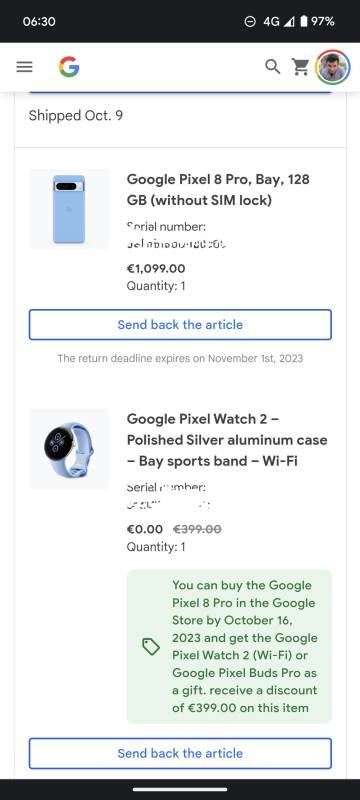Tap the green promotion discount banner
Screen dimensions: 360x800
point(229,646)
